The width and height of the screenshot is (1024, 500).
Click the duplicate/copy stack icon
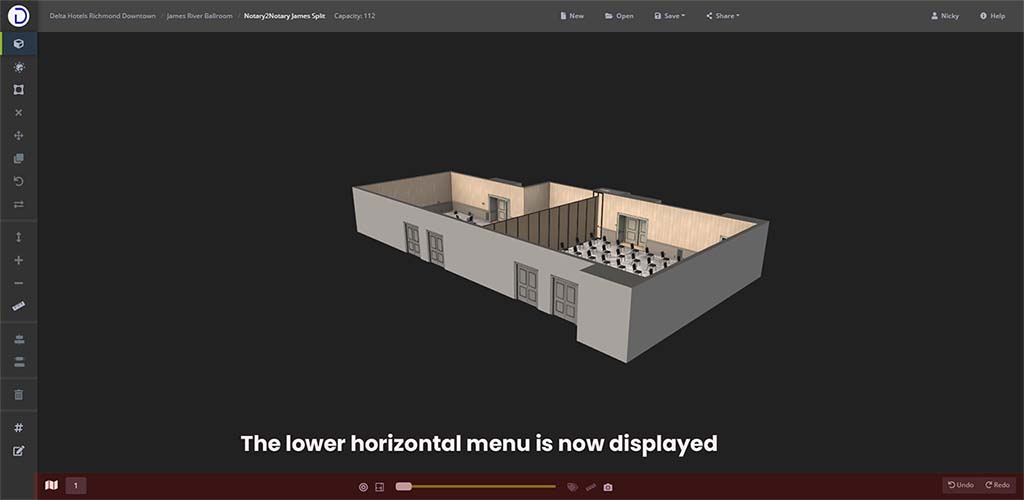[19, 158]
